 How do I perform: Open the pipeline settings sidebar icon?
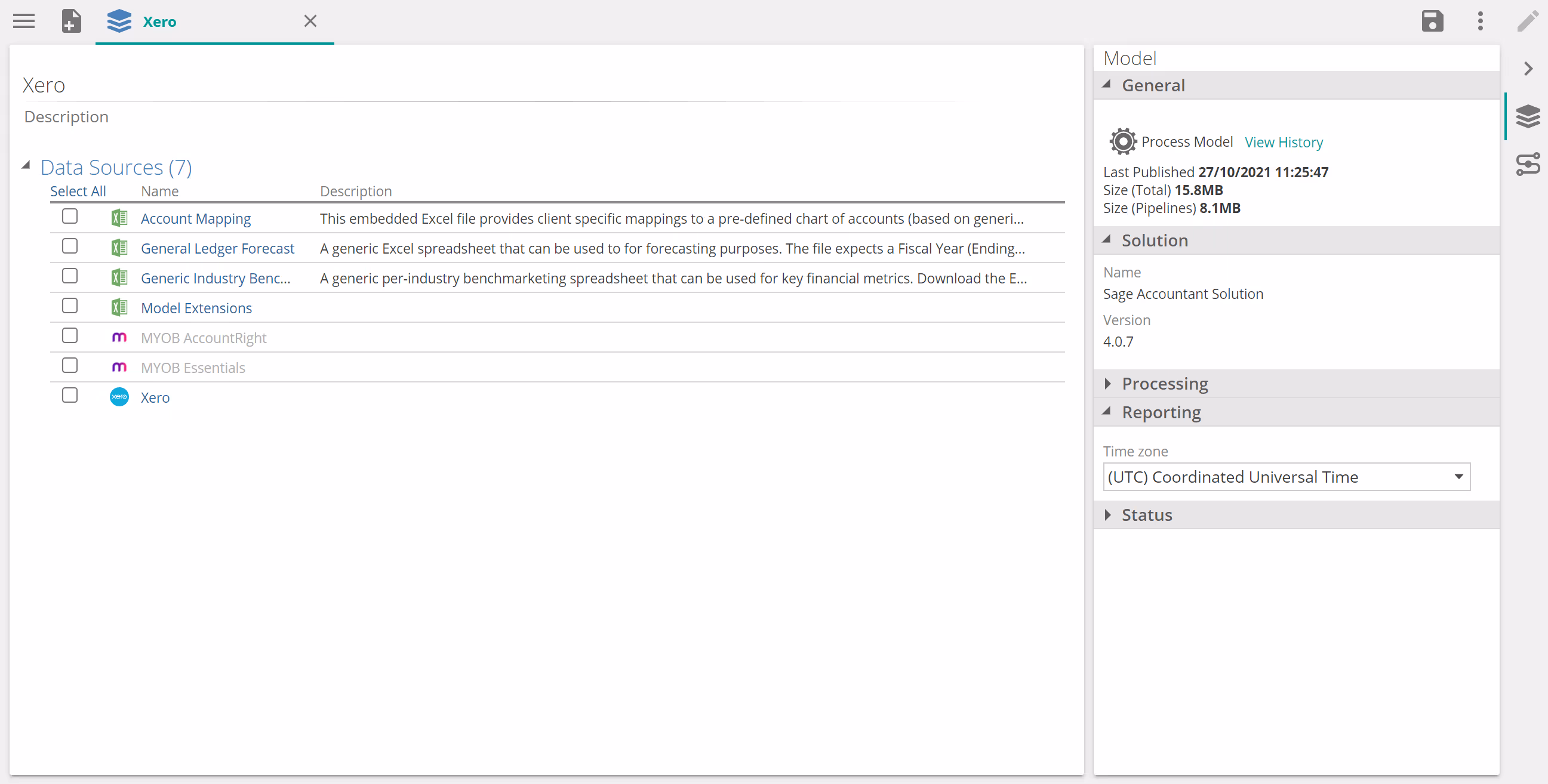click(x=1527, y=164)
